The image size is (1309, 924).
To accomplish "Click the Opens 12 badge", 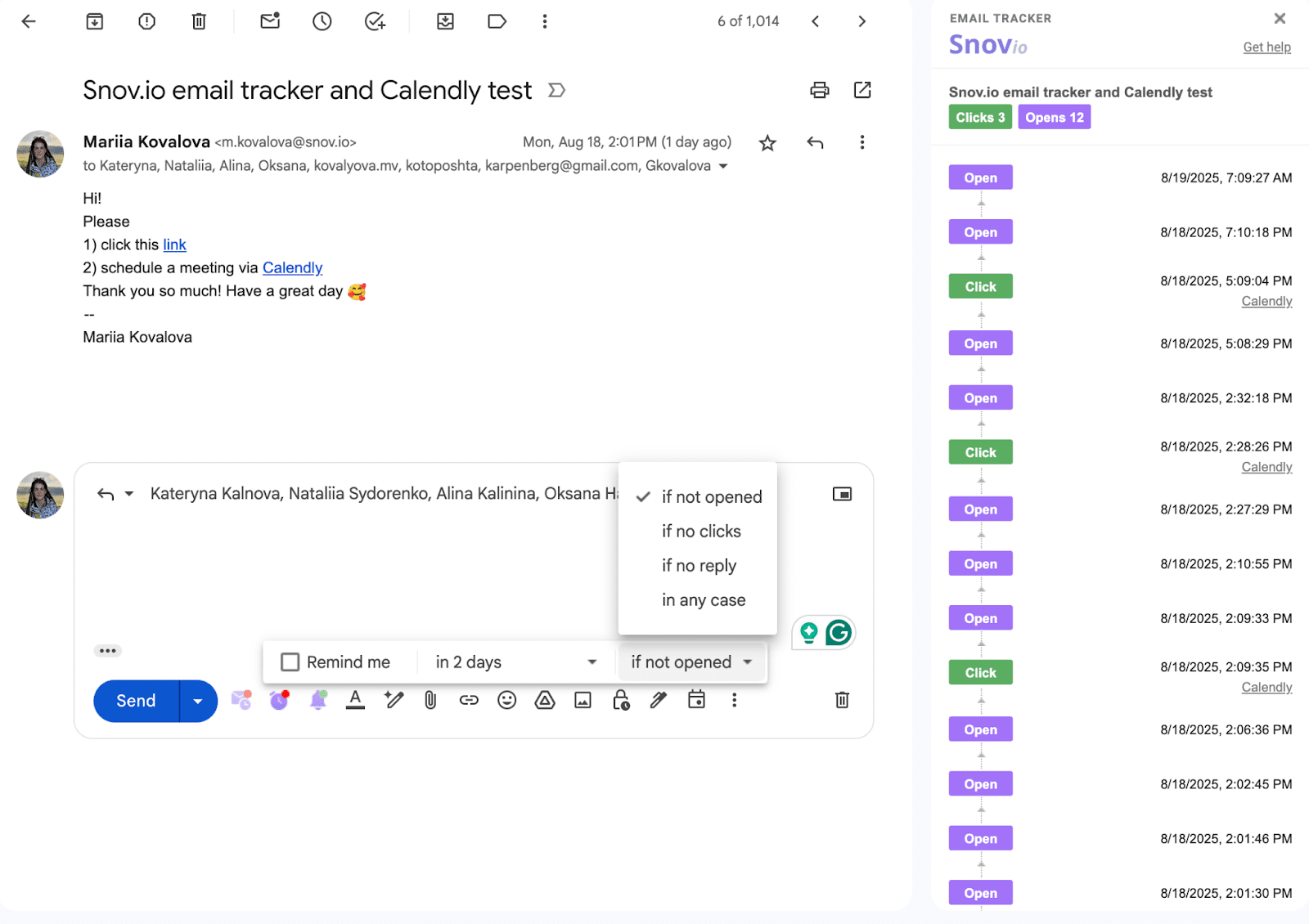I will pos(1054,118).
